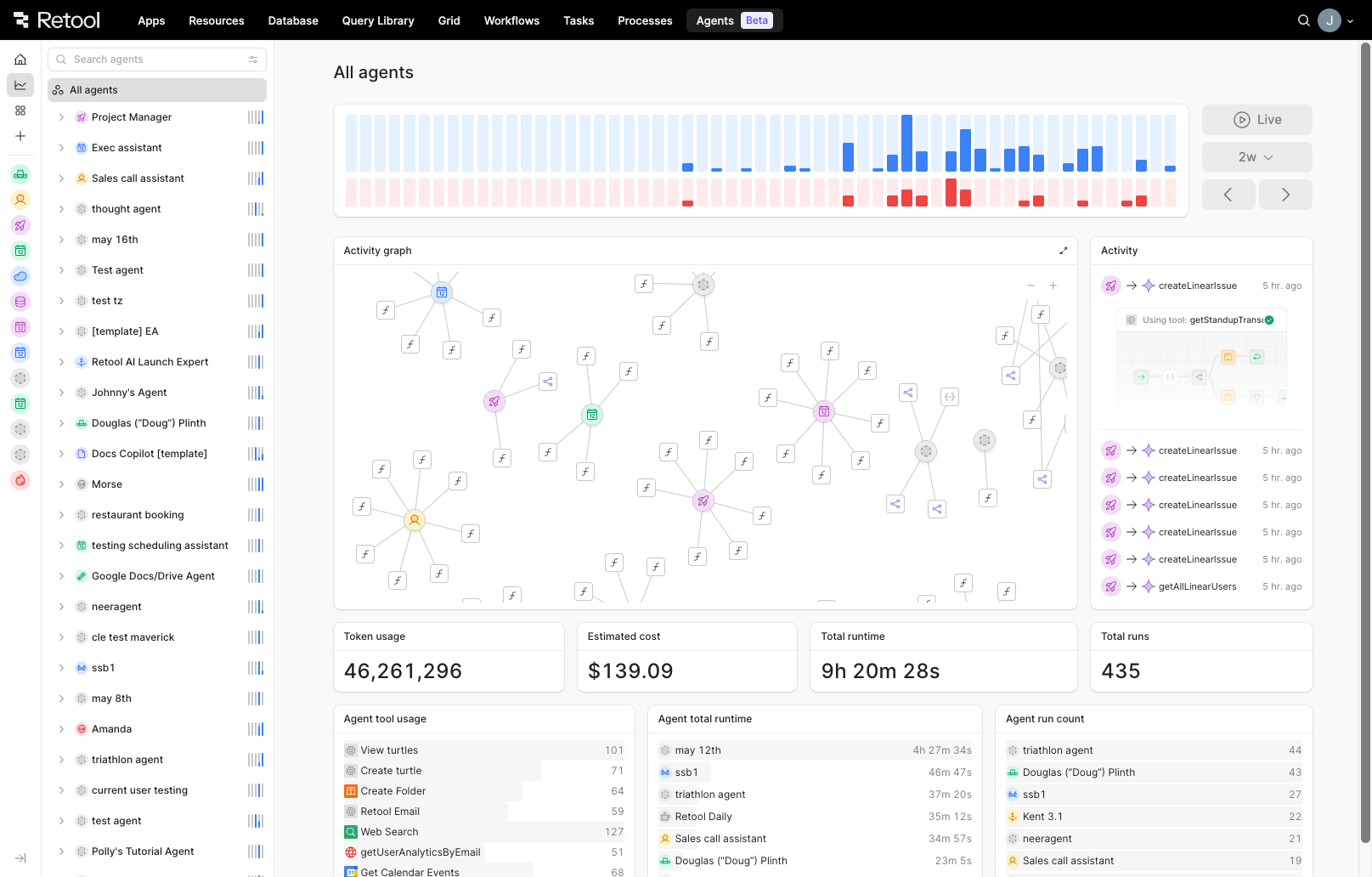
Task: Open the getStandupTranscript tool run thumbnail
Action: tap(1201, 363)
